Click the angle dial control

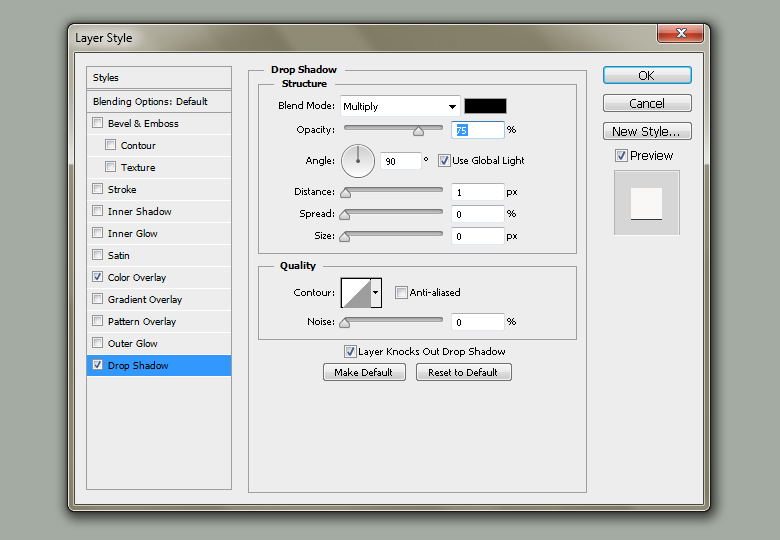358,160
